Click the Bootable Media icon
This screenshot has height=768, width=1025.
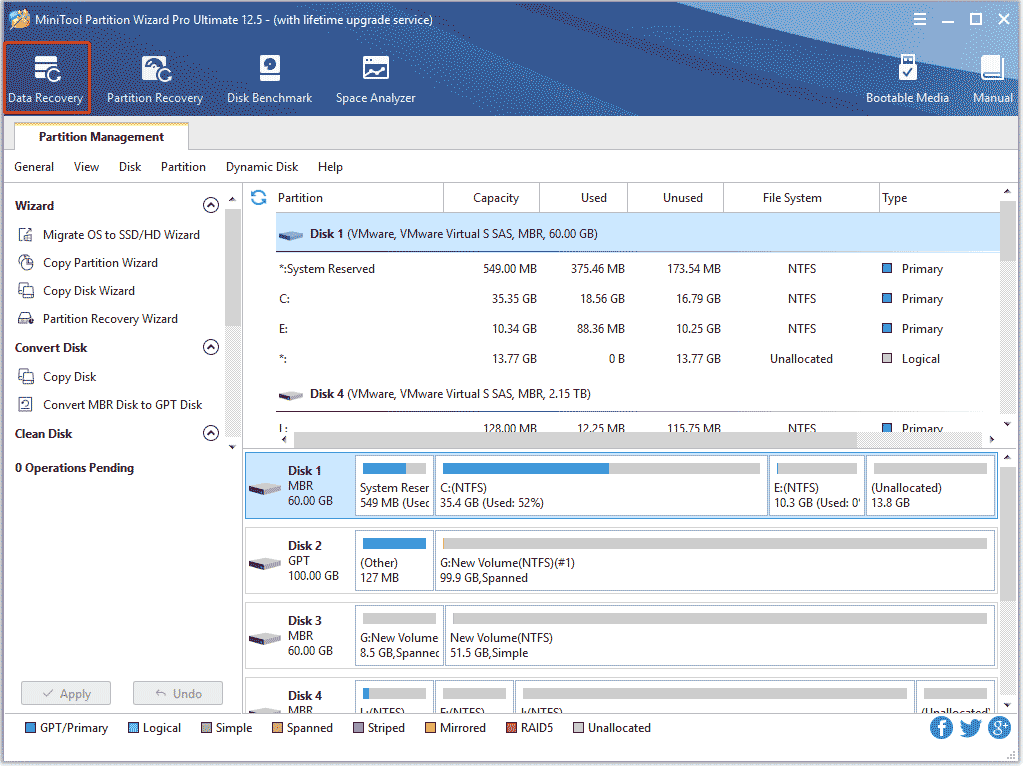click(908, 78)
